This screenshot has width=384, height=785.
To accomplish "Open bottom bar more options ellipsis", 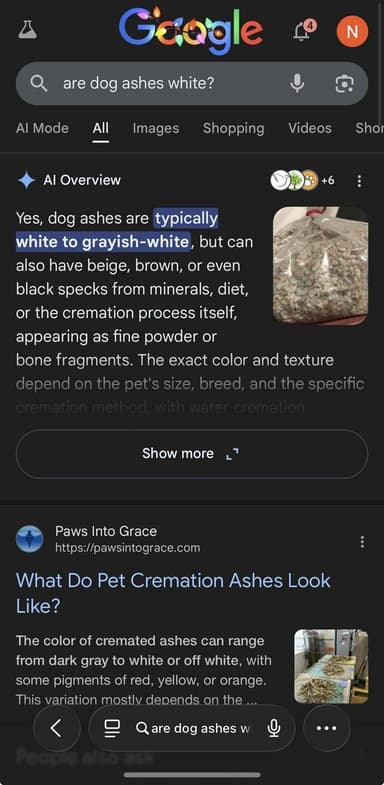I will click(x=326, y=728).
